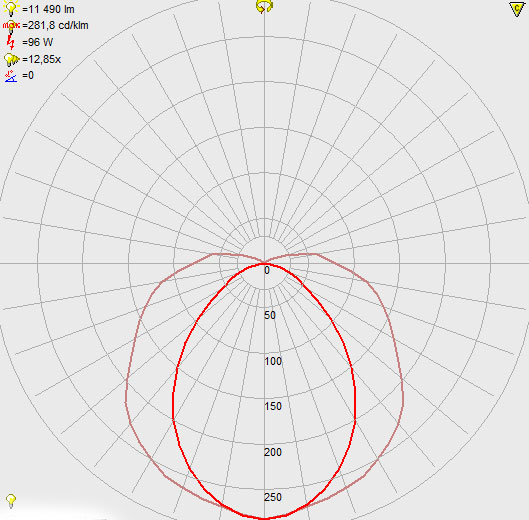Select the 281,8 cd/klm maximum value

coord(55,25)
